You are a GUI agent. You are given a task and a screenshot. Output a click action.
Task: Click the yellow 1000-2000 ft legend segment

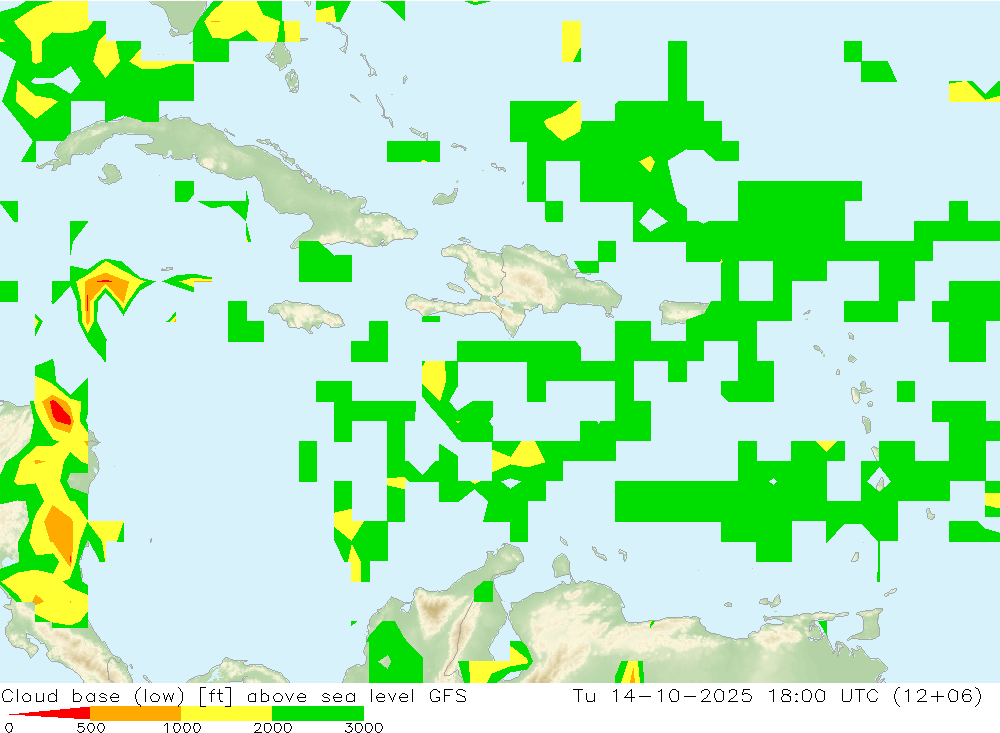[x=226, y=713]
